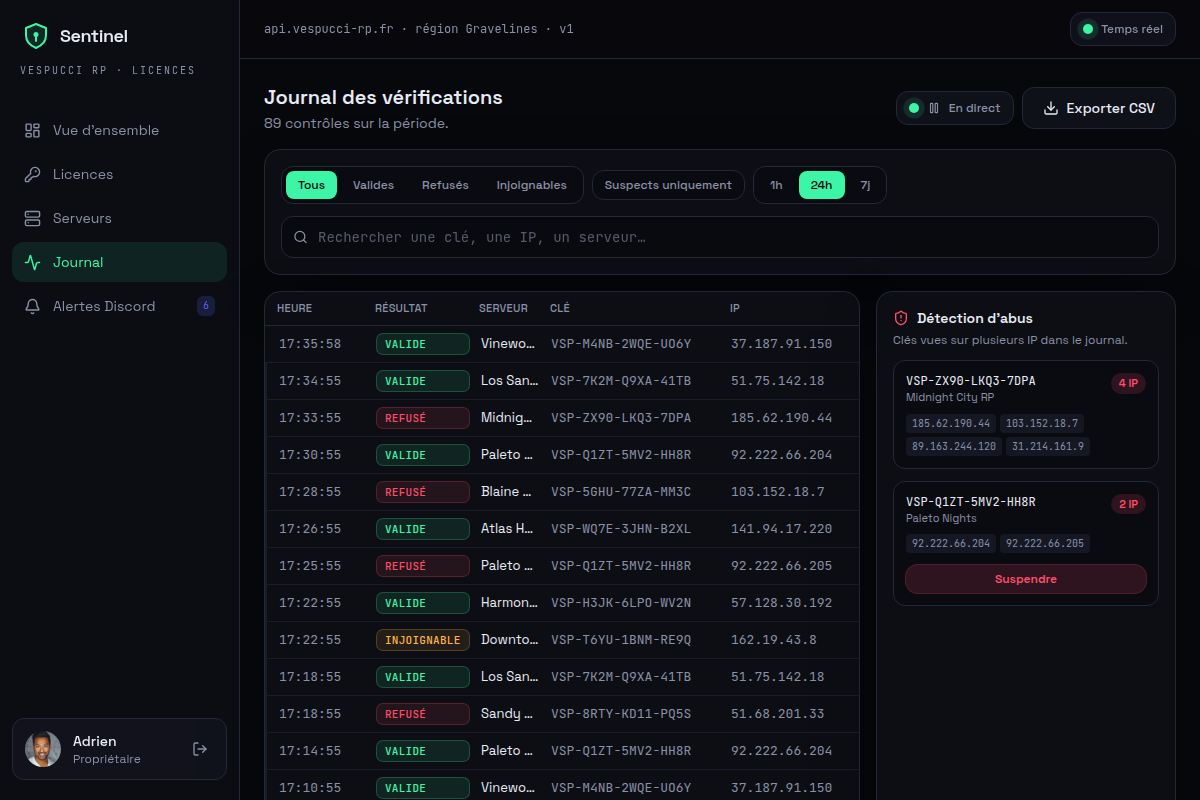Click the magnifier icon in the search bar
Viewport: 1200px width, 800px height.
coord(300,238)
